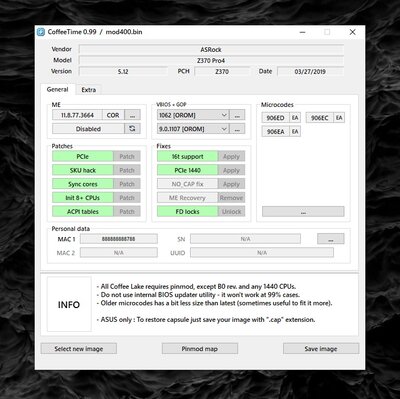Click Apply next to NO_CAP fix

coord(231,184)
